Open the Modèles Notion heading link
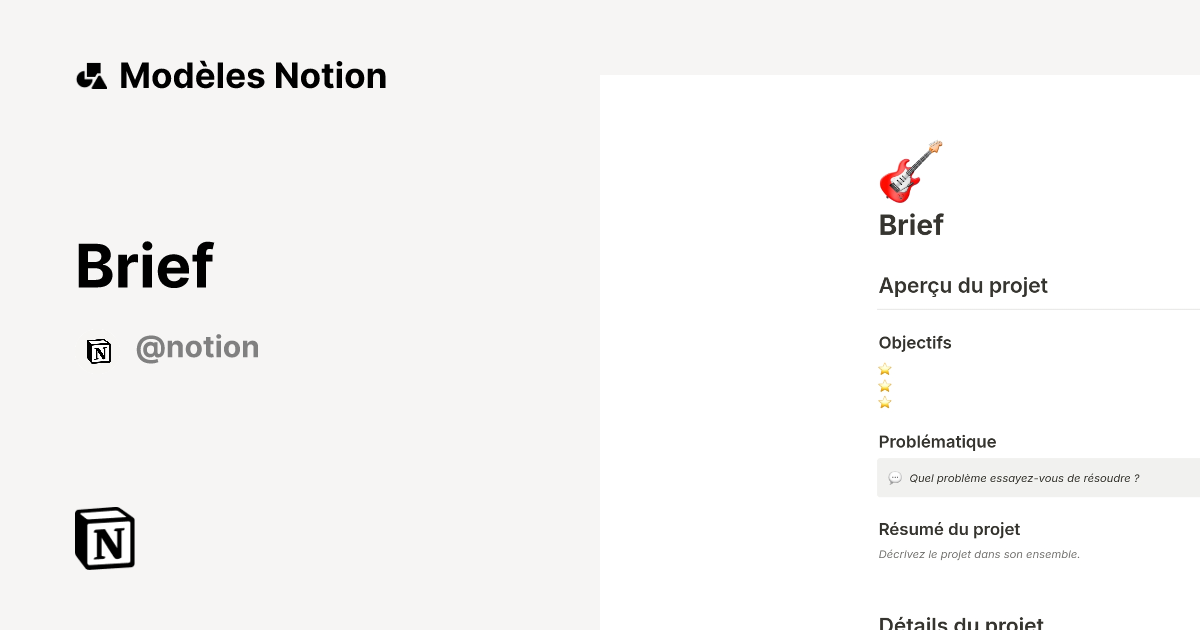Viewport: 1200px width, 630px height. (x=253, y=76)
